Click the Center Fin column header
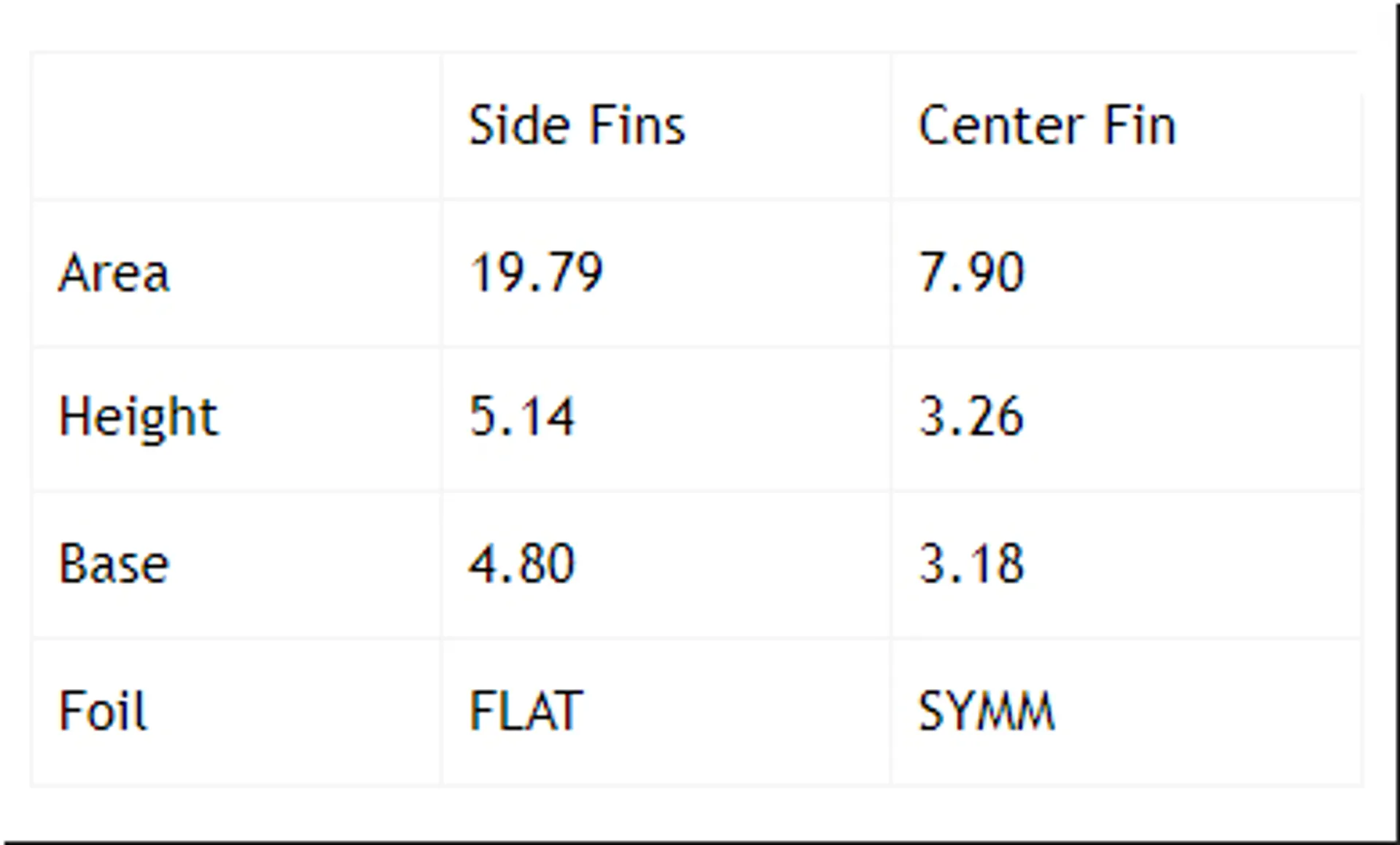The width and height of the screenshot is (1400, 845). (x=1047, y=125)
